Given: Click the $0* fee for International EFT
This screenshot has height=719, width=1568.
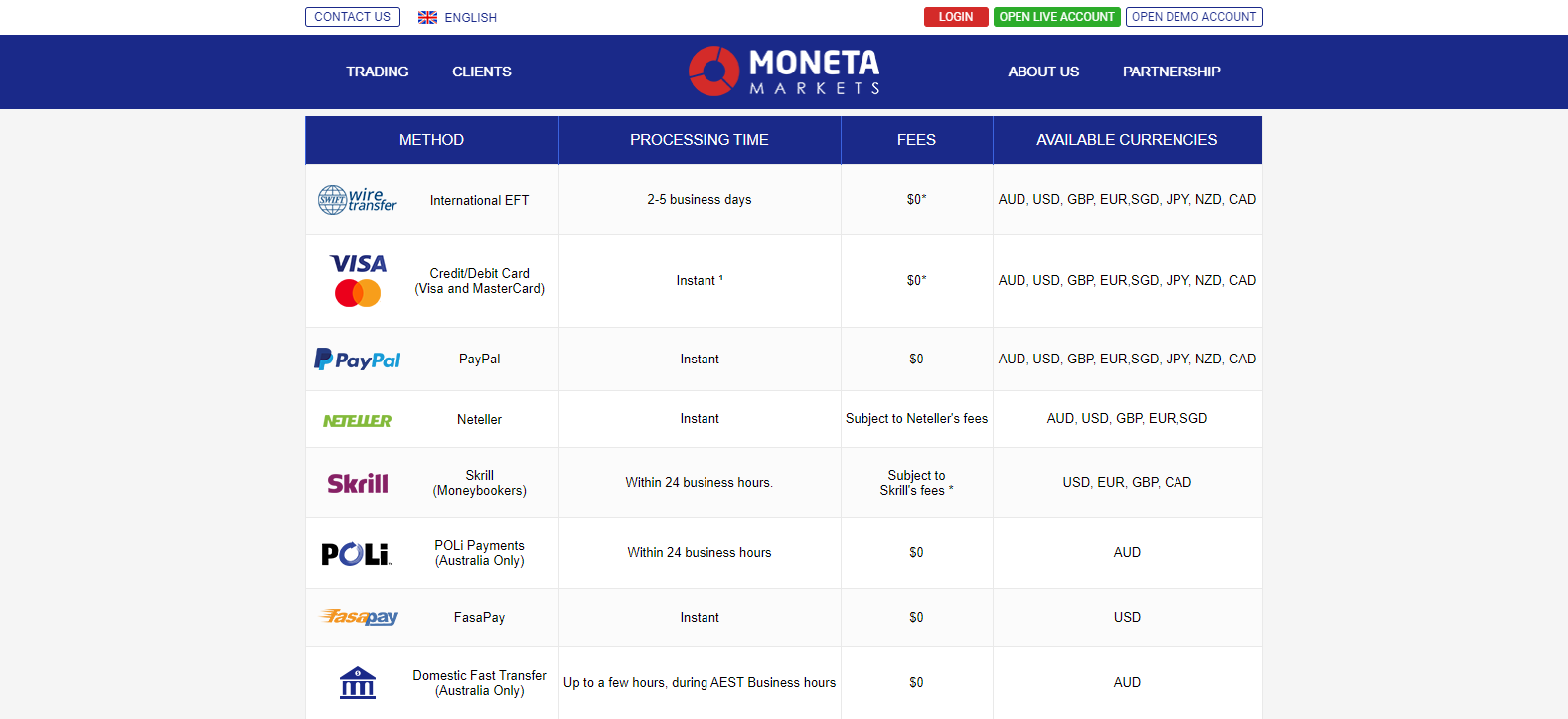Looking at the screenshot, I should [x=916, y=200].
